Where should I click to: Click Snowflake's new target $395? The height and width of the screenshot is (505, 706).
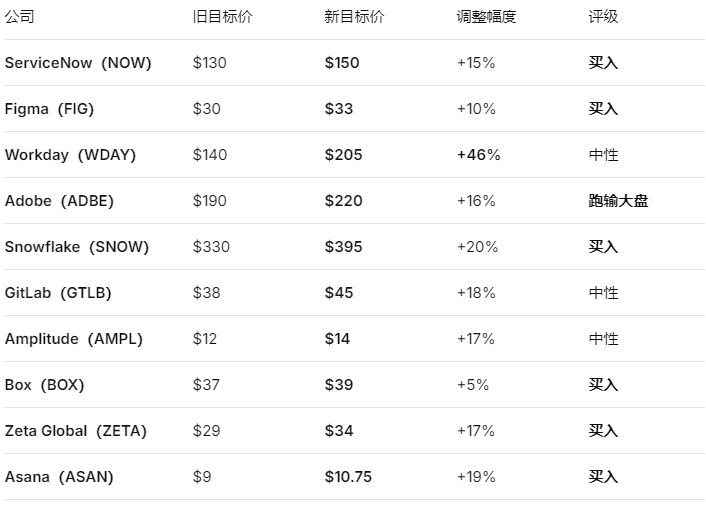[344, 247]
